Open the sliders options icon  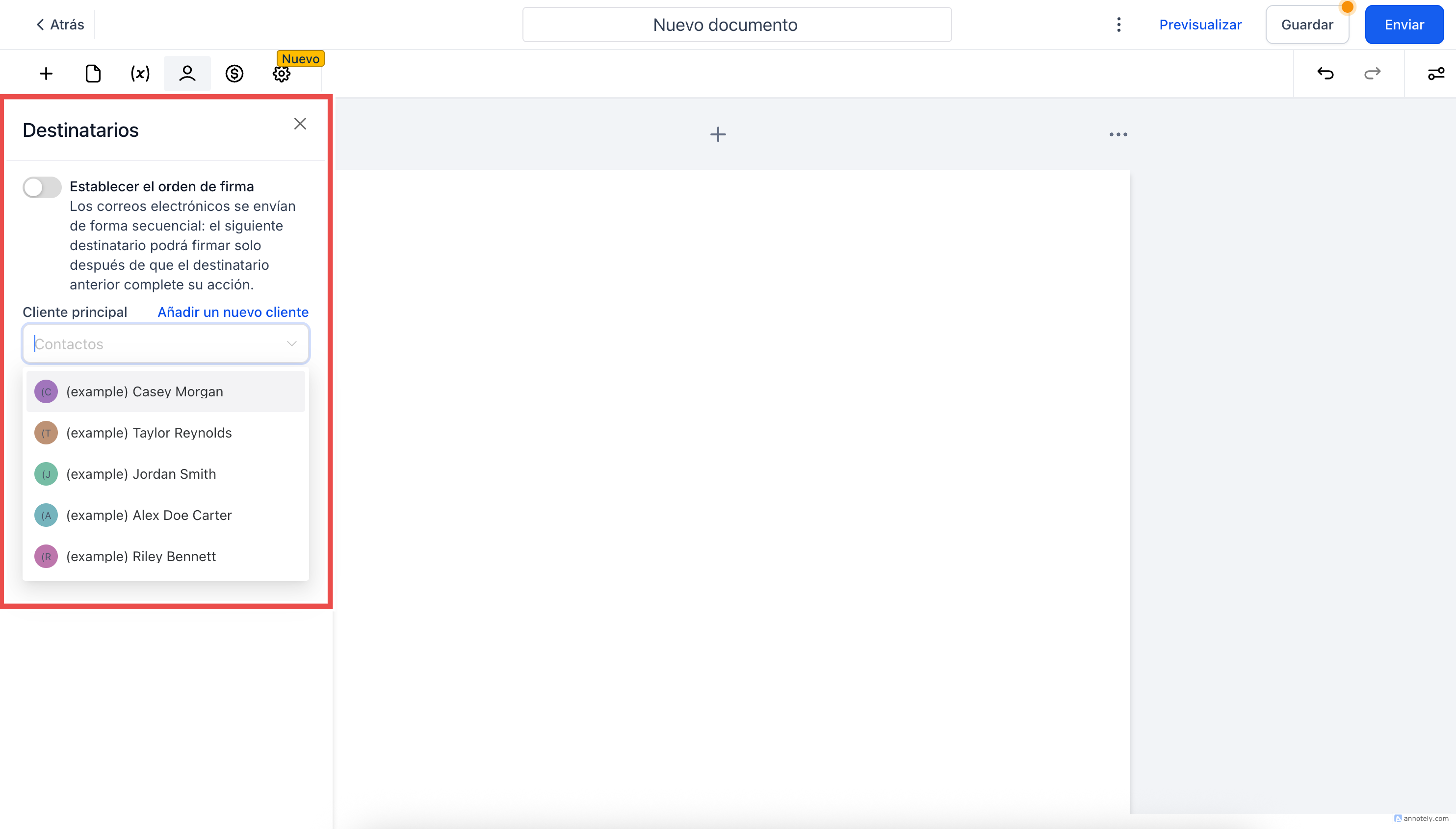click(x=1435, y=74)
